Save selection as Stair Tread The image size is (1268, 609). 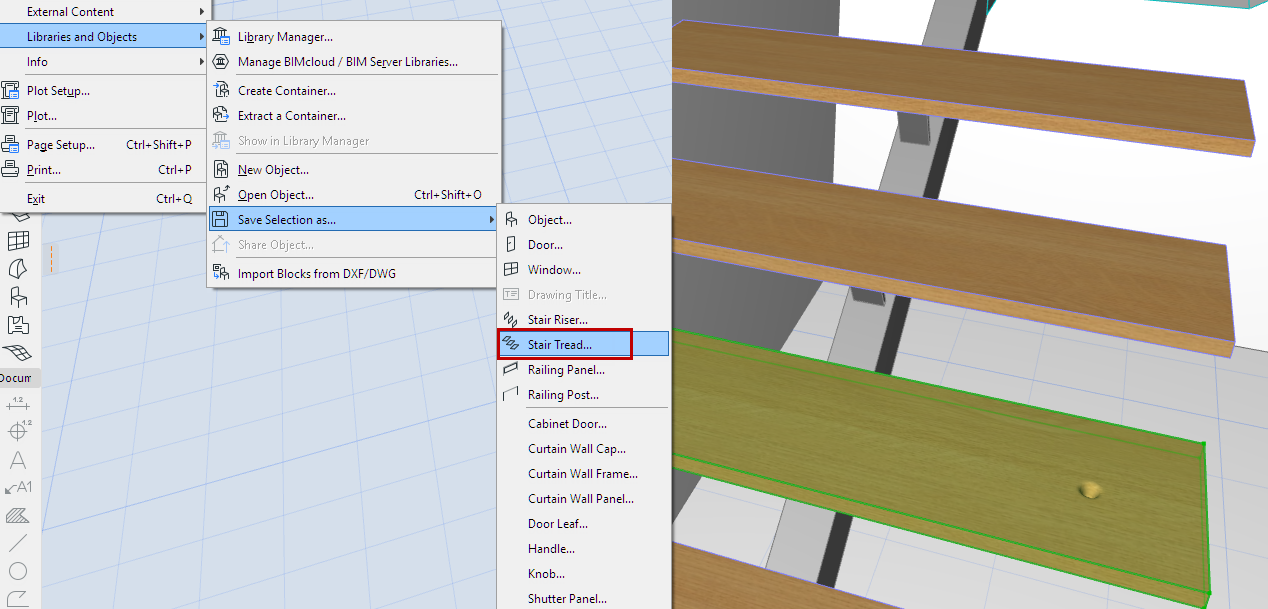pos(583,345)
